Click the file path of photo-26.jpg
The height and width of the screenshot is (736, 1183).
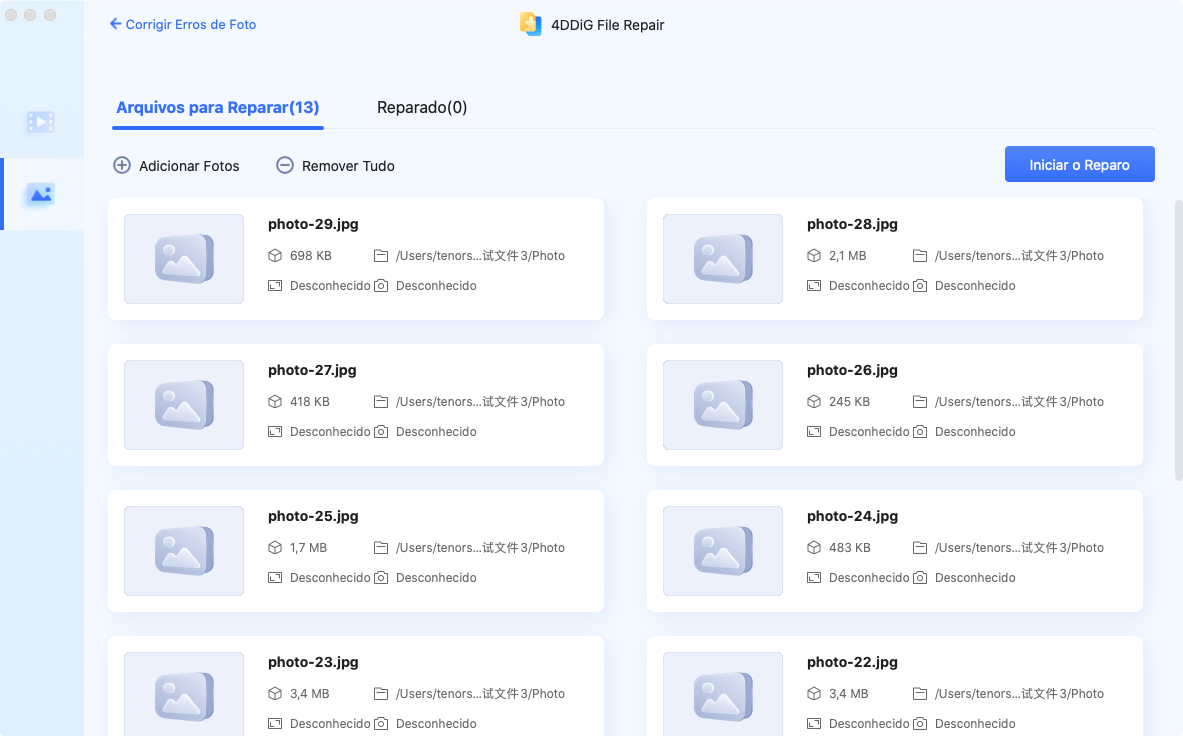coord(1019,402)
